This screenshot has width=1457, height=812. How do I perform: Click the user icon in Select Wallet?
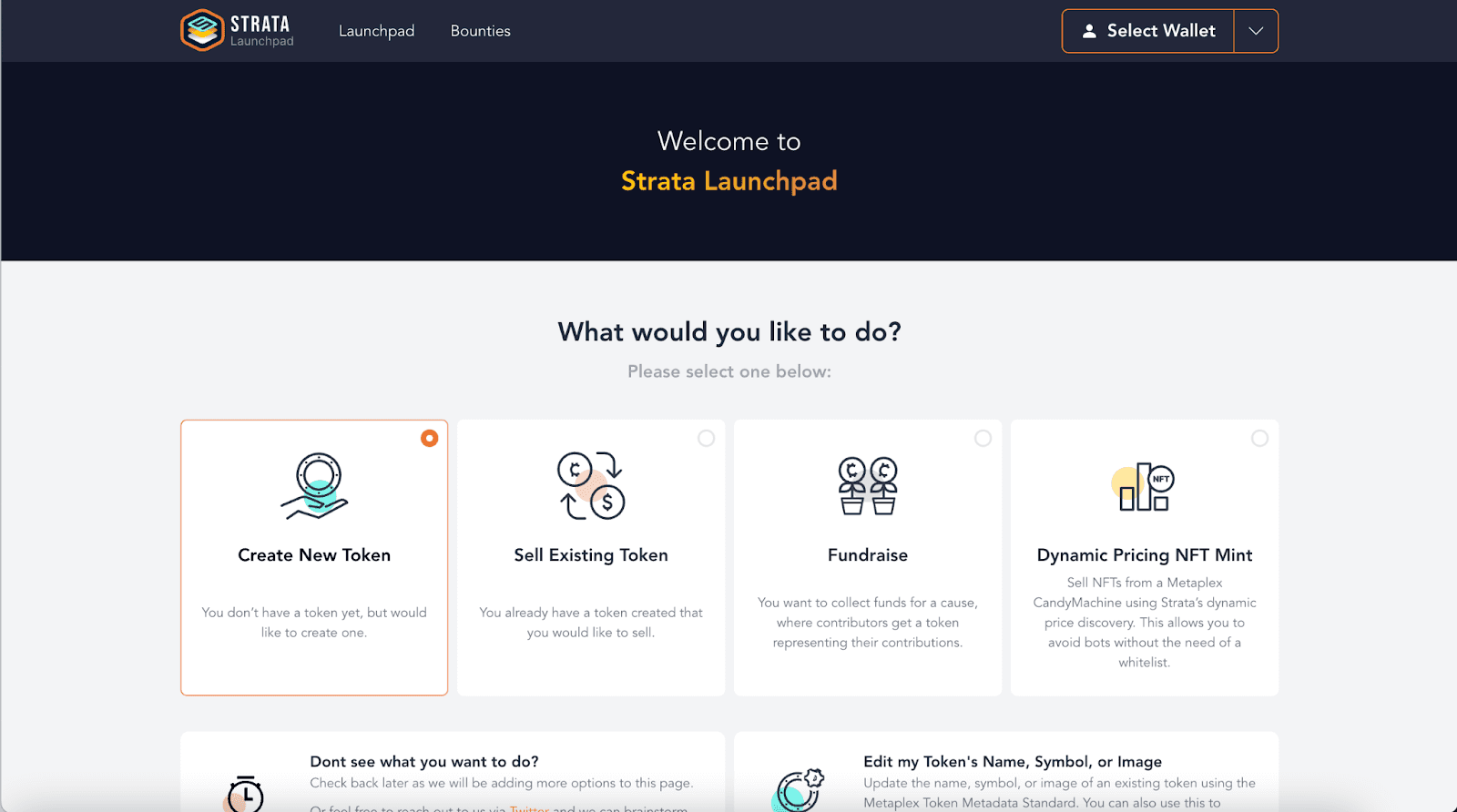pos(1089,31)
